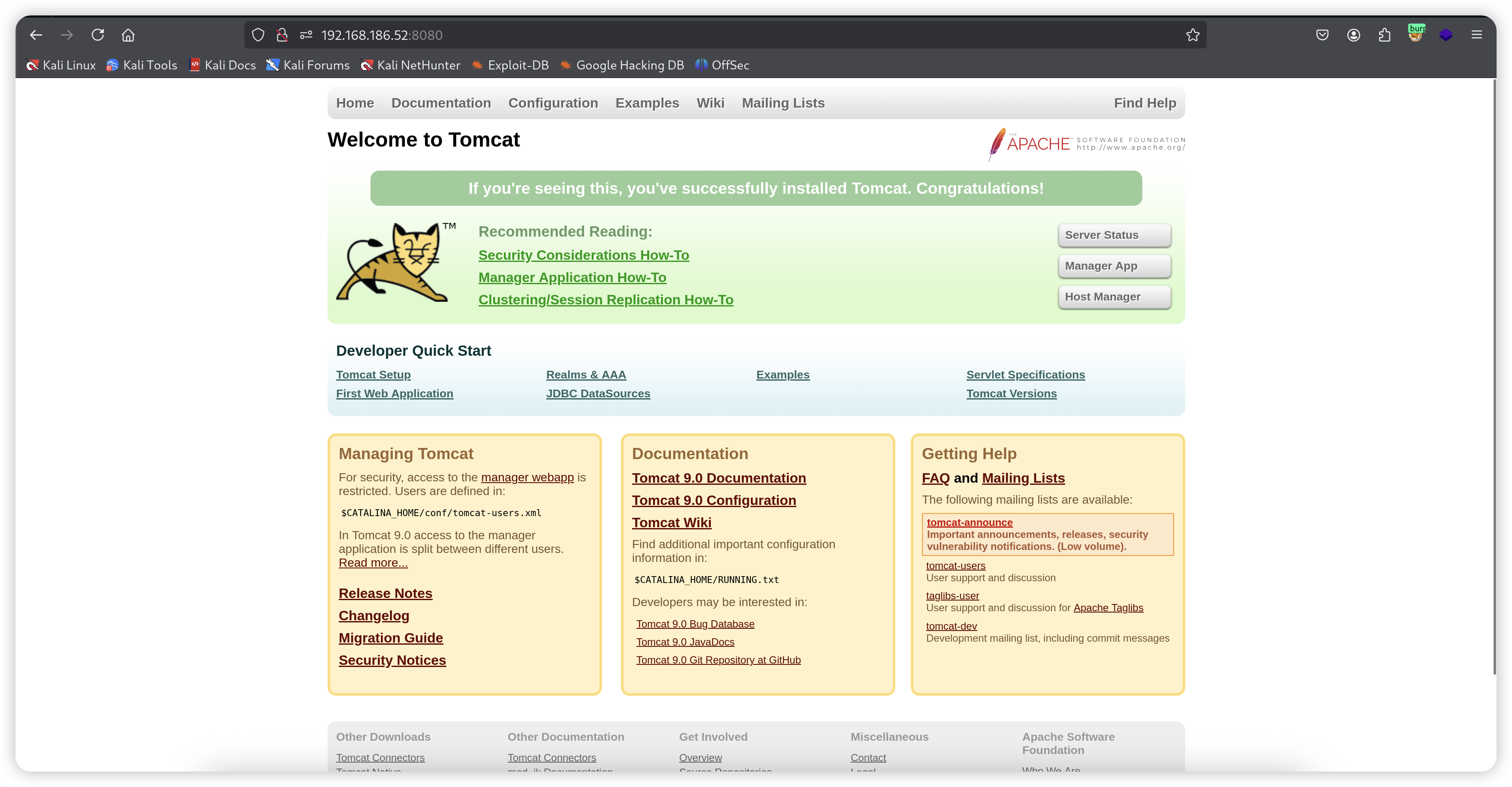Open the FAQ link
The image size is (1512, 787).
[x=936, y=478]
